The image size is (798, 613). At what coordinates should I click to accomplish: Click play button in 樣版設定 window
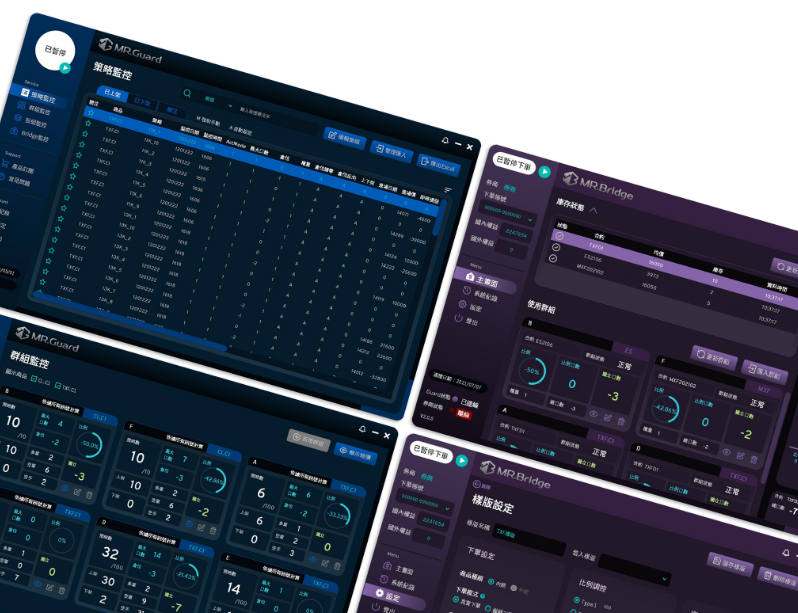coord(462,461)
